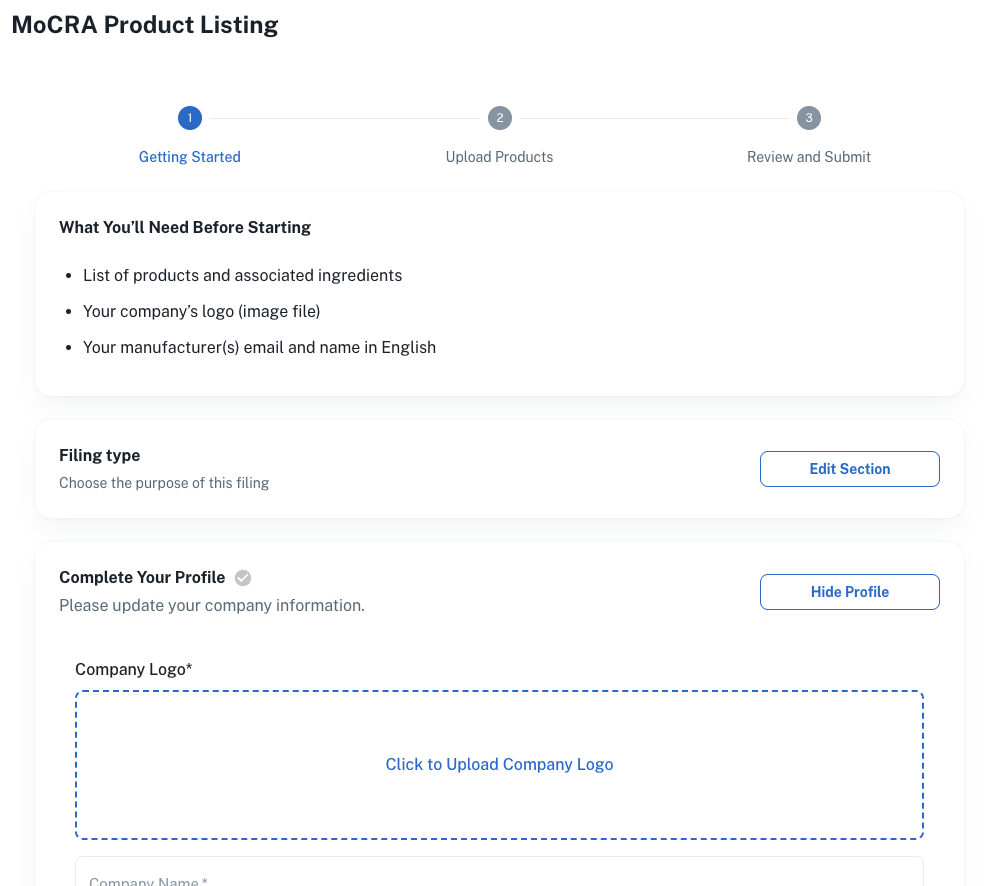Viewport: 985px width, 886px height.
Task: Collapse the profile using Hide Profile
Action: click(x=849, y=592)
